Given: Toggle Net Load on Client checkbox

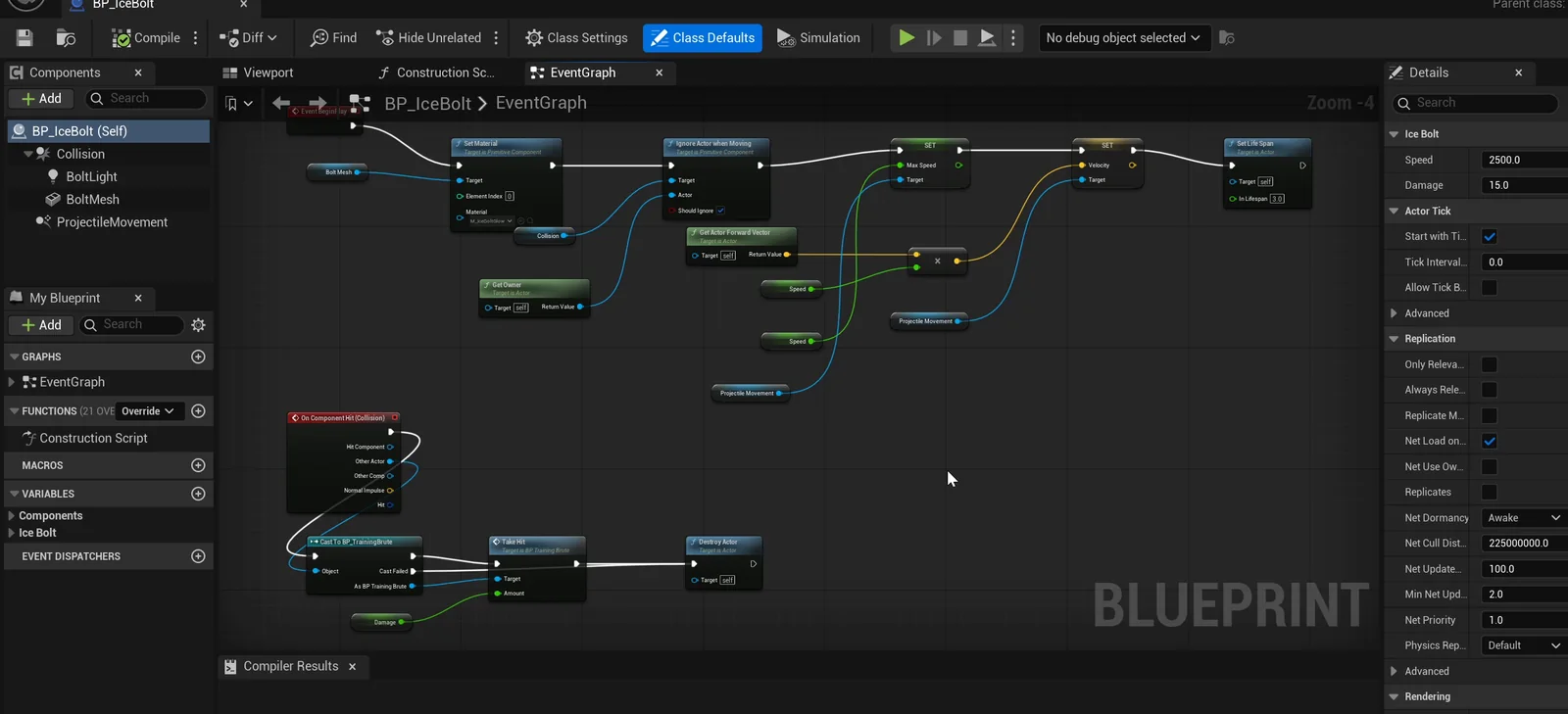Looking at the screenshot, I should pos(1490,442).
